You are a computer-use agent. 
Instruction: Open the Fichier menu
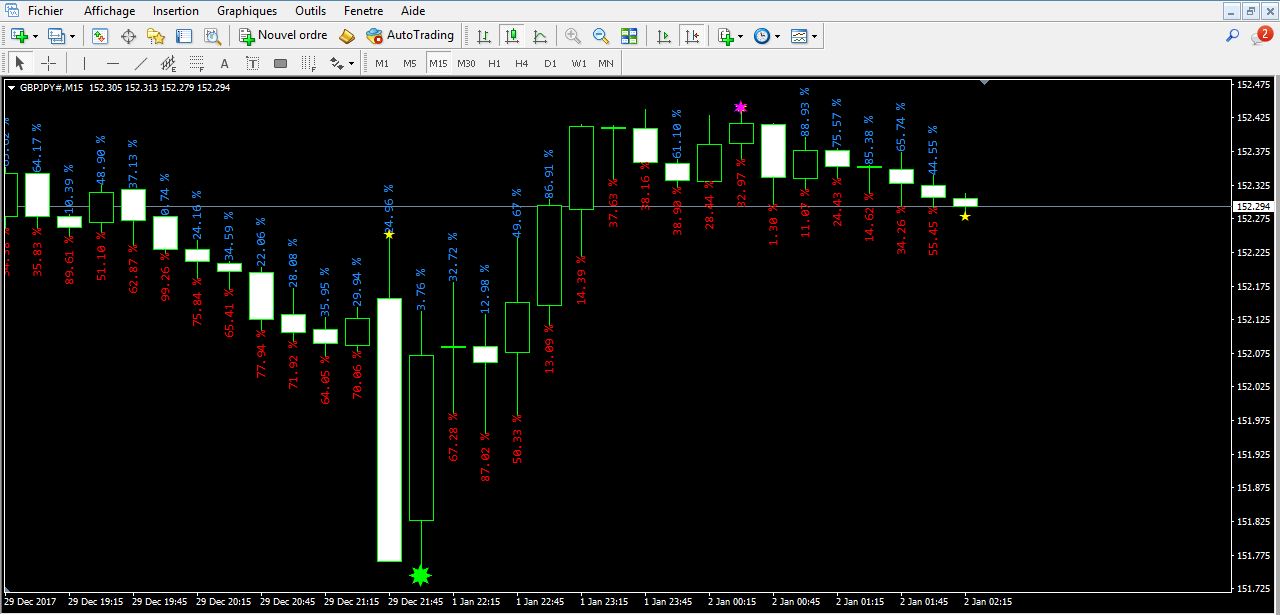coord(45,11)
